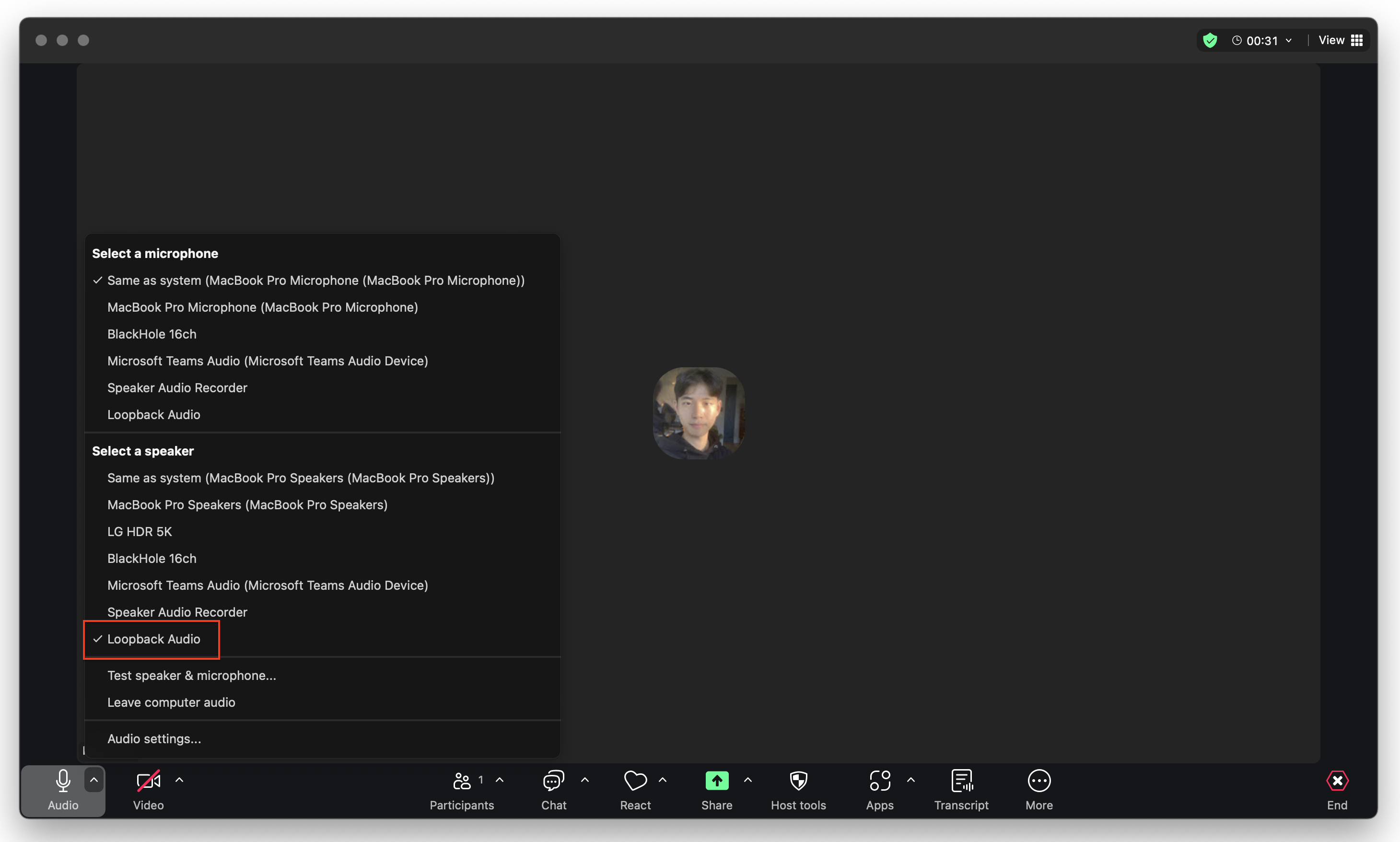Expand the video options chevron

tap(179, 780)
